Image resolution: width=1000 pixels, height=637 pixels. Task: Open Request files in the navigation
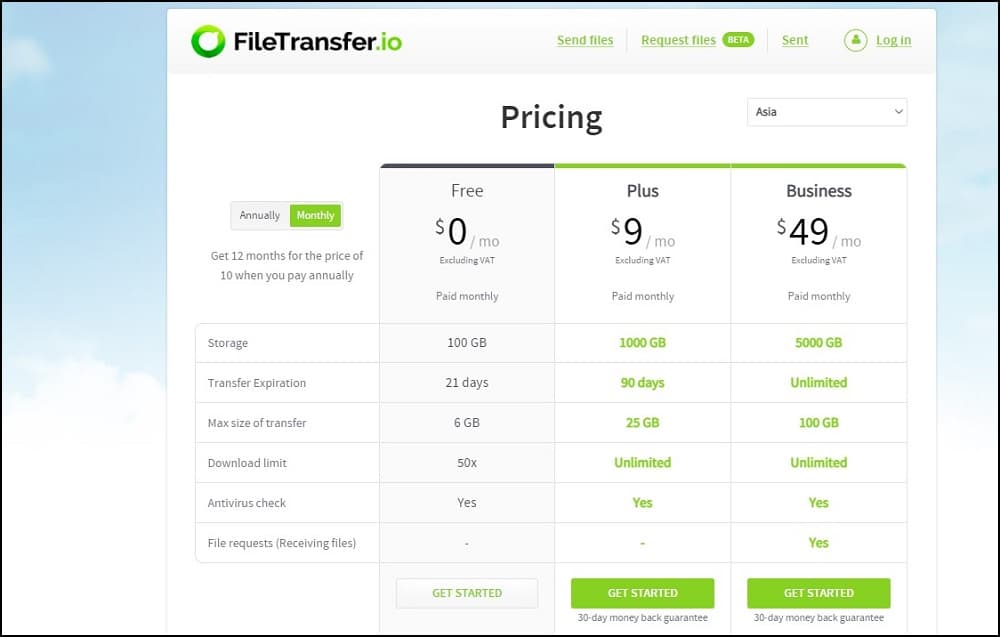(678, 40)
